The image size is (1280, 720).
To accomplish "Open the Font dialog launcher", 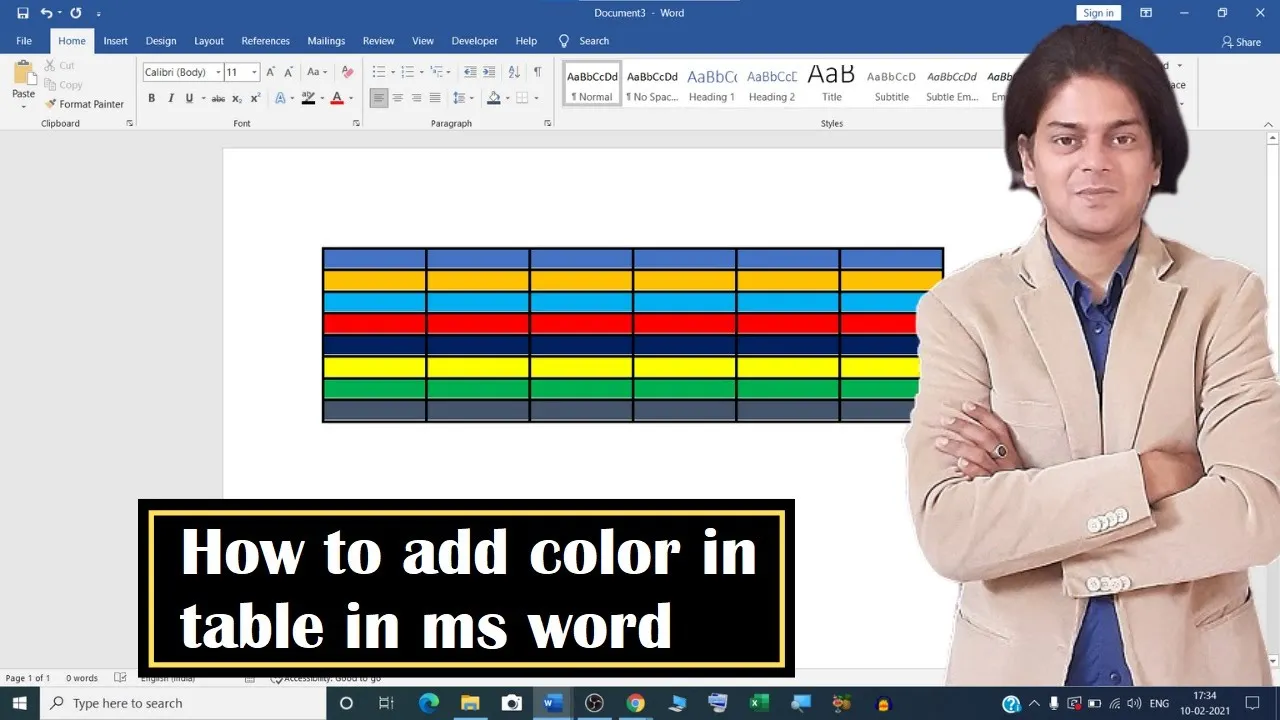I will click(x=356, y=123).
